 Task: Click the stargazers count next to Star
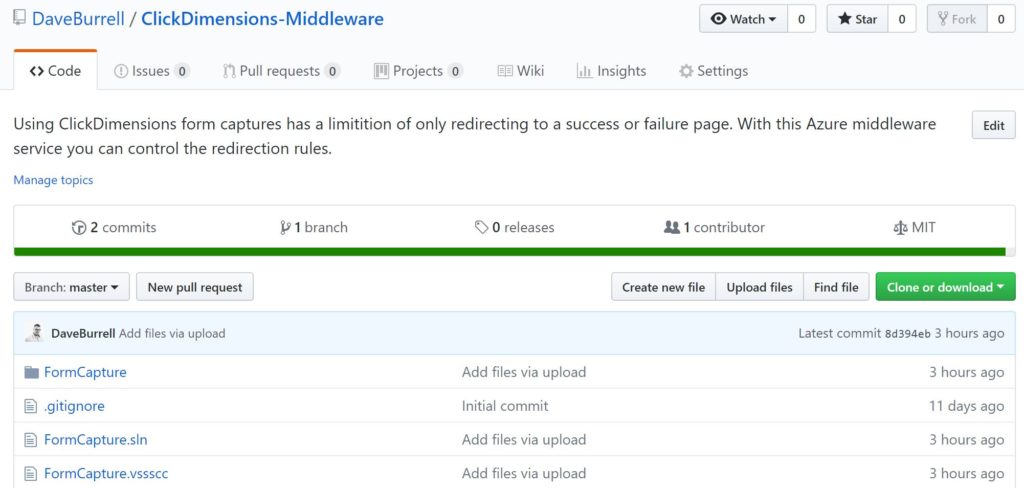click(x=902, y=19)
